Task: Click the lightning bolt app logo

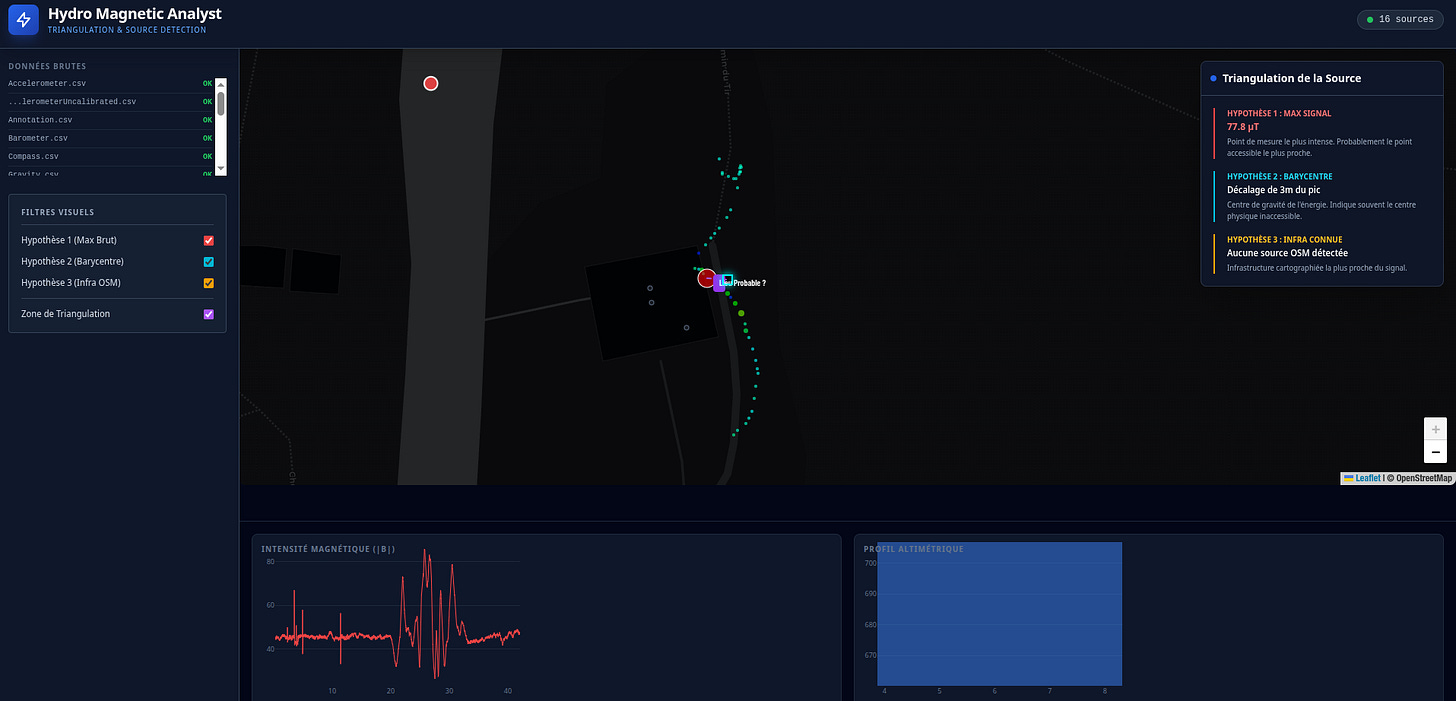Action: tap(24, 19)
